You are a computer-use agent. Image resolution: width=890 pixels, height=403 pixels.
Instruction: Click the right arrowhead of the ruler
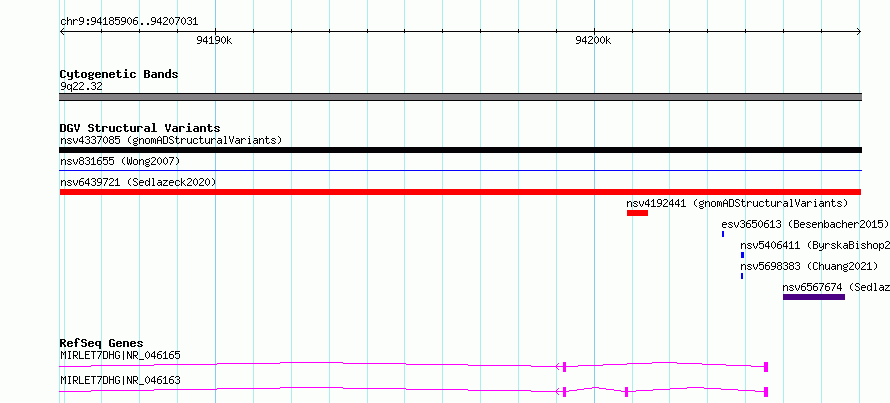[858, 32]
